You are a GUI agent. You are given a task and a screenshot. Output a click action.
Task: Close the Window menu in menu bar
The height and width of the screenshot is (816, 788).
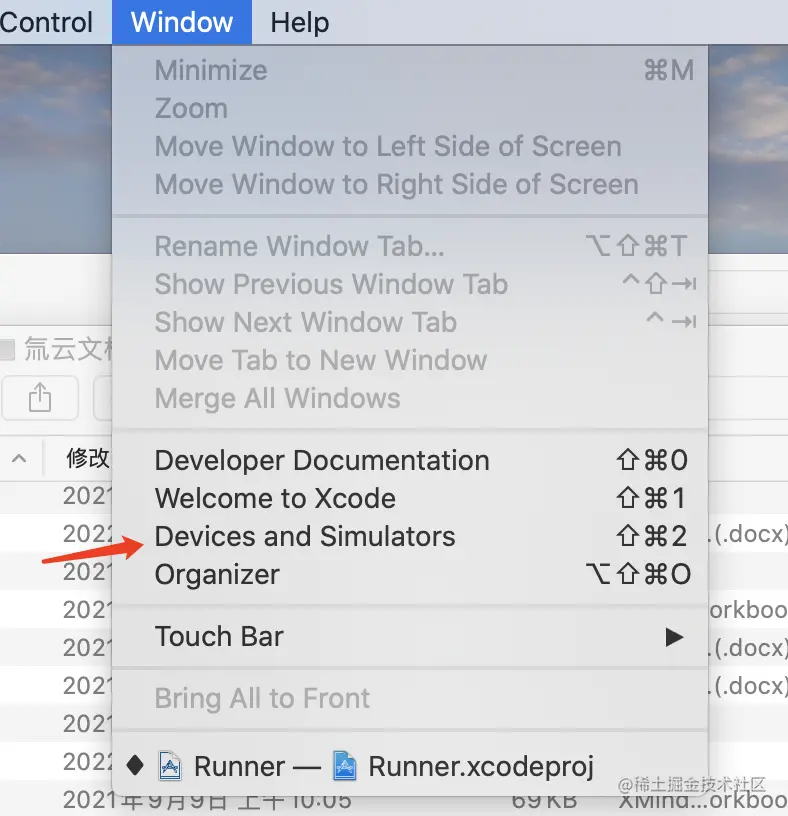coord(182,22)
